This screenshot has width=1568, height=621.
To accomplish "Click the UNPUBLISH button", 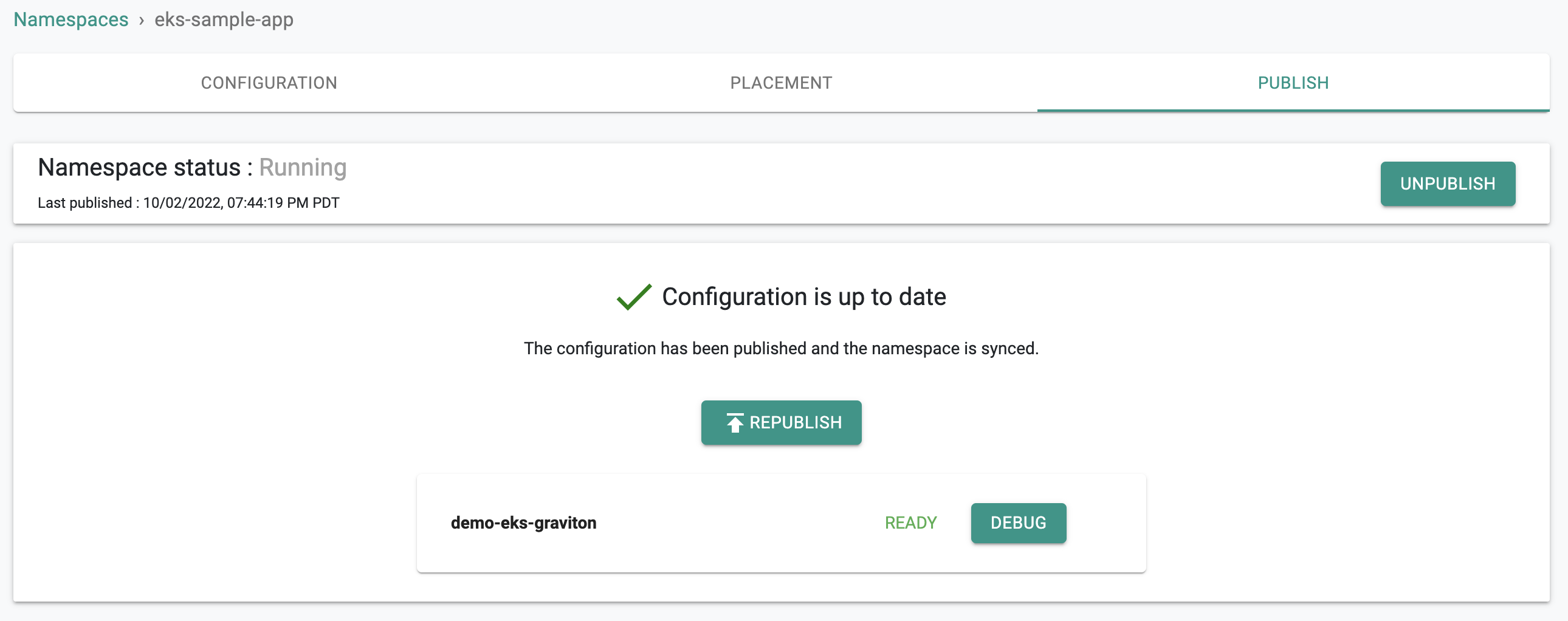I will 1448,184.
